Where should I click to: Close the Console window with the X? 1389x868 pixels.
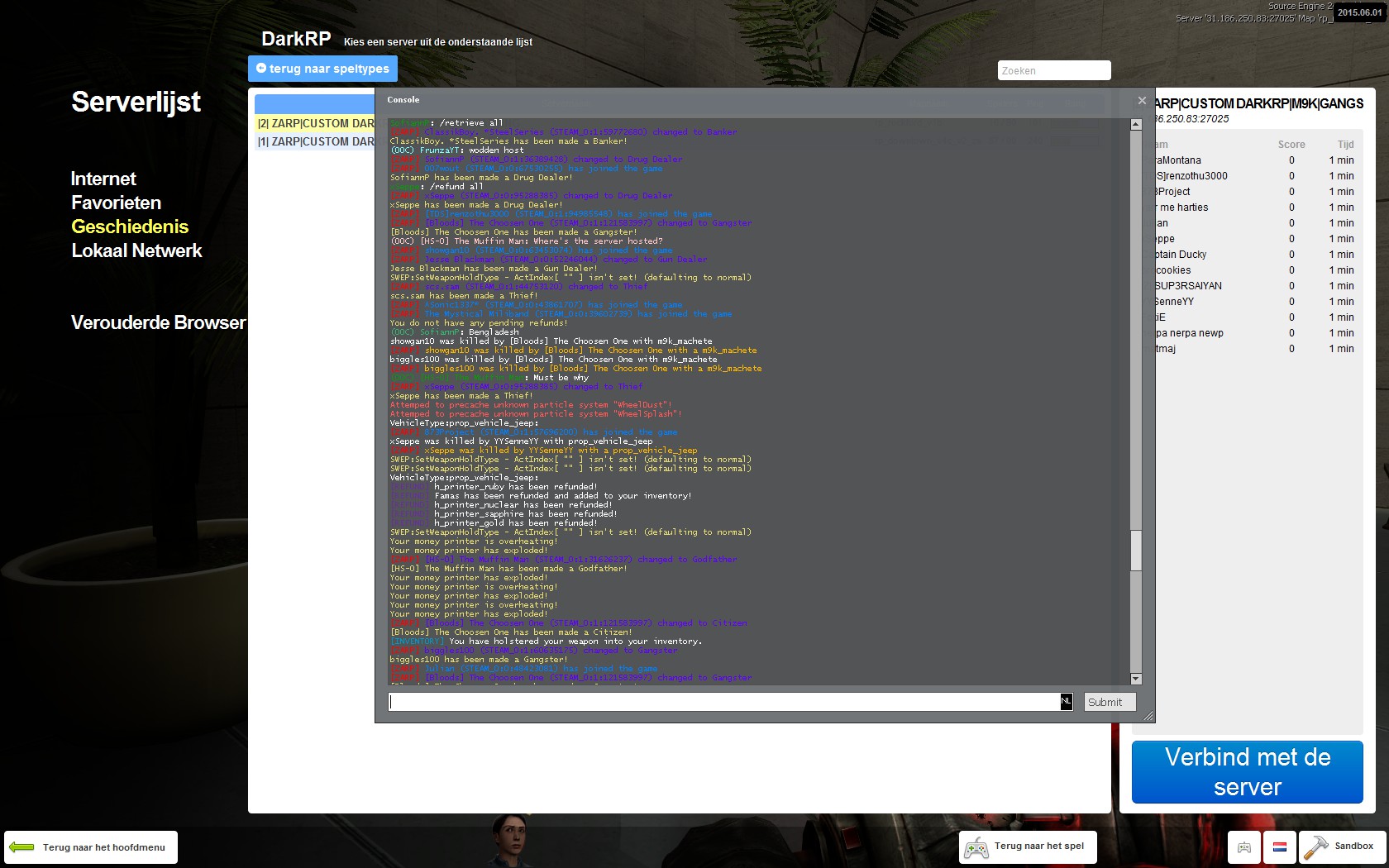[x=1142, y=100]
